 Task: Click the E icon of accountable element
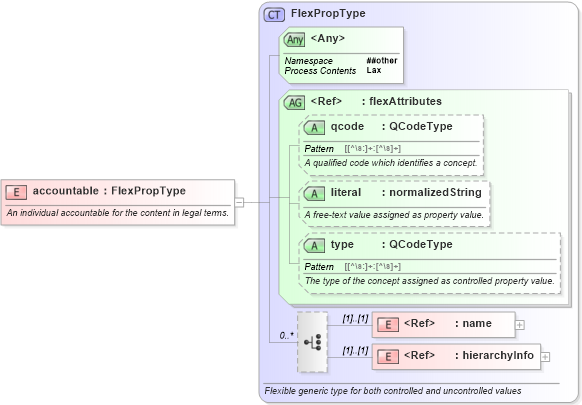[x=16, y=192]
